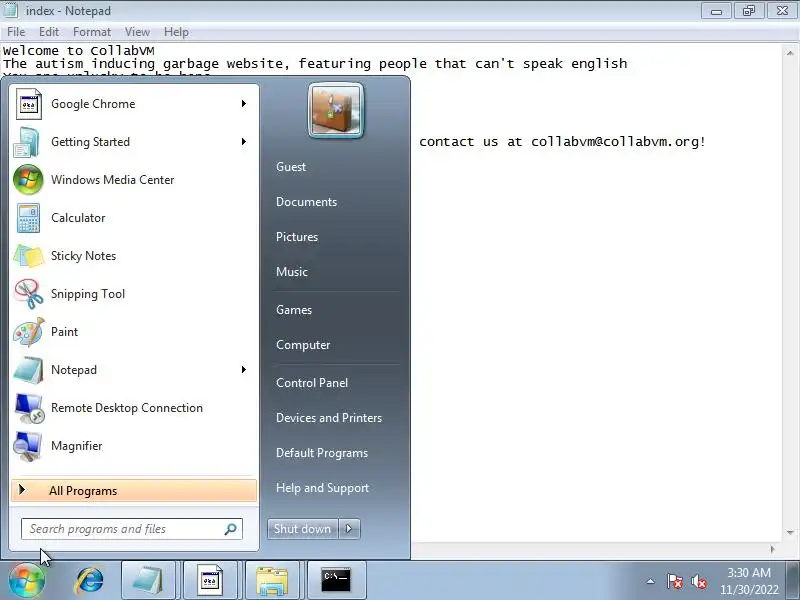Expand Getting Started submenu arrow
The image size is (800, 600).
(x=244, y=142)
